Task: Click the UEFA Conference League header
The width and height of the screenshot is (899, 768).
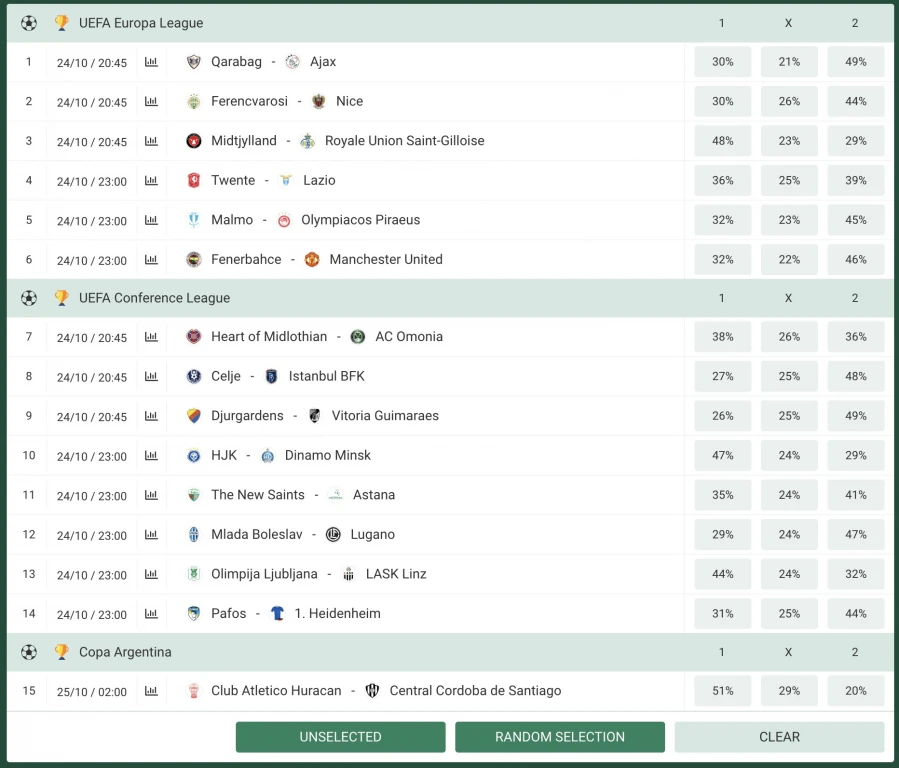Action: point(154,298)
